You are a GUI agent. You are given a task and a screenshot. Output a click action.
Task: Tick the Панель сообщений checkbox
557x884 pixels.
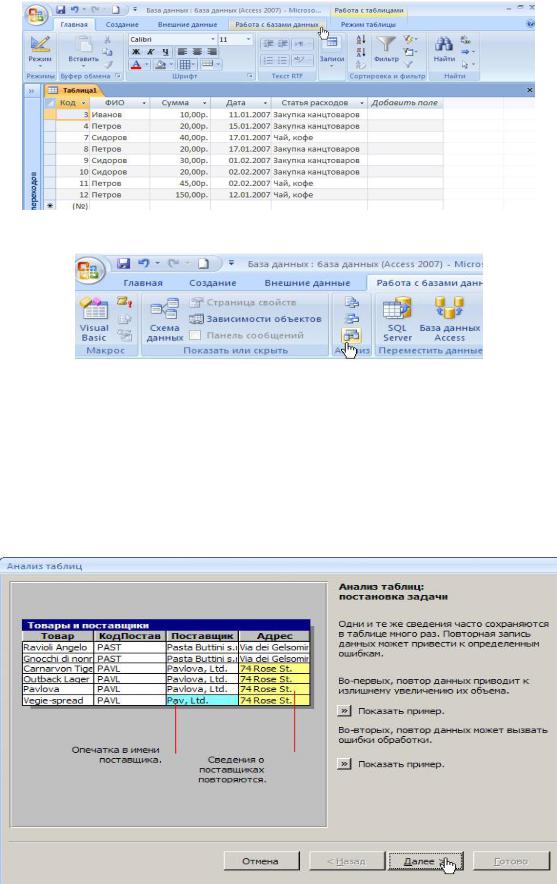click(x=195, y=335)
